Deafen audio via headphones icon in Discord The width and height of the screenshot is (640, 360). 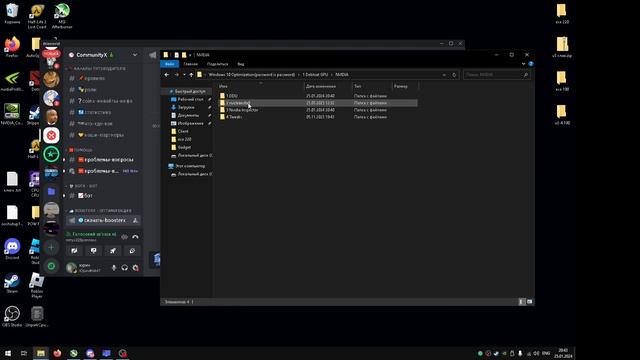pyautogui.click(x=124, y=268)
